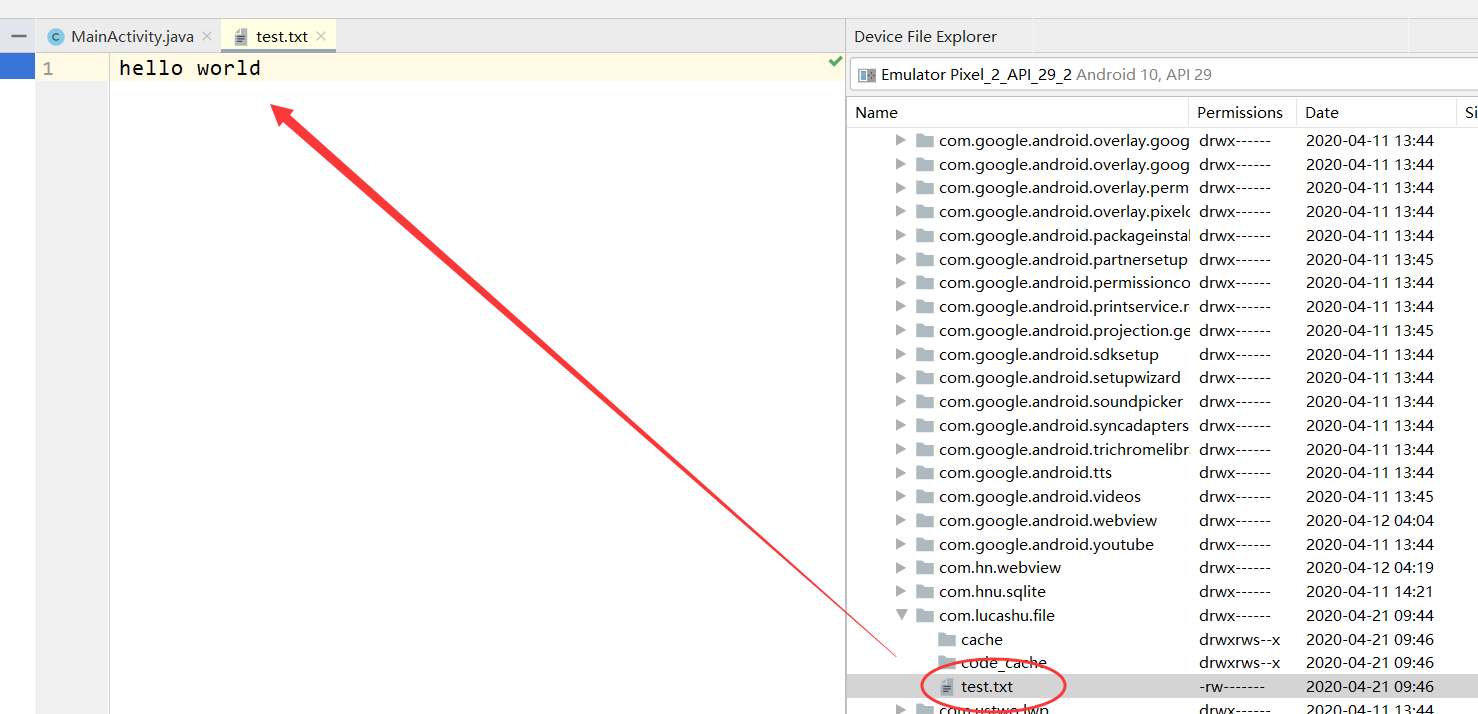Switch to the MainActivity.java editor tab

pos(131,36)
